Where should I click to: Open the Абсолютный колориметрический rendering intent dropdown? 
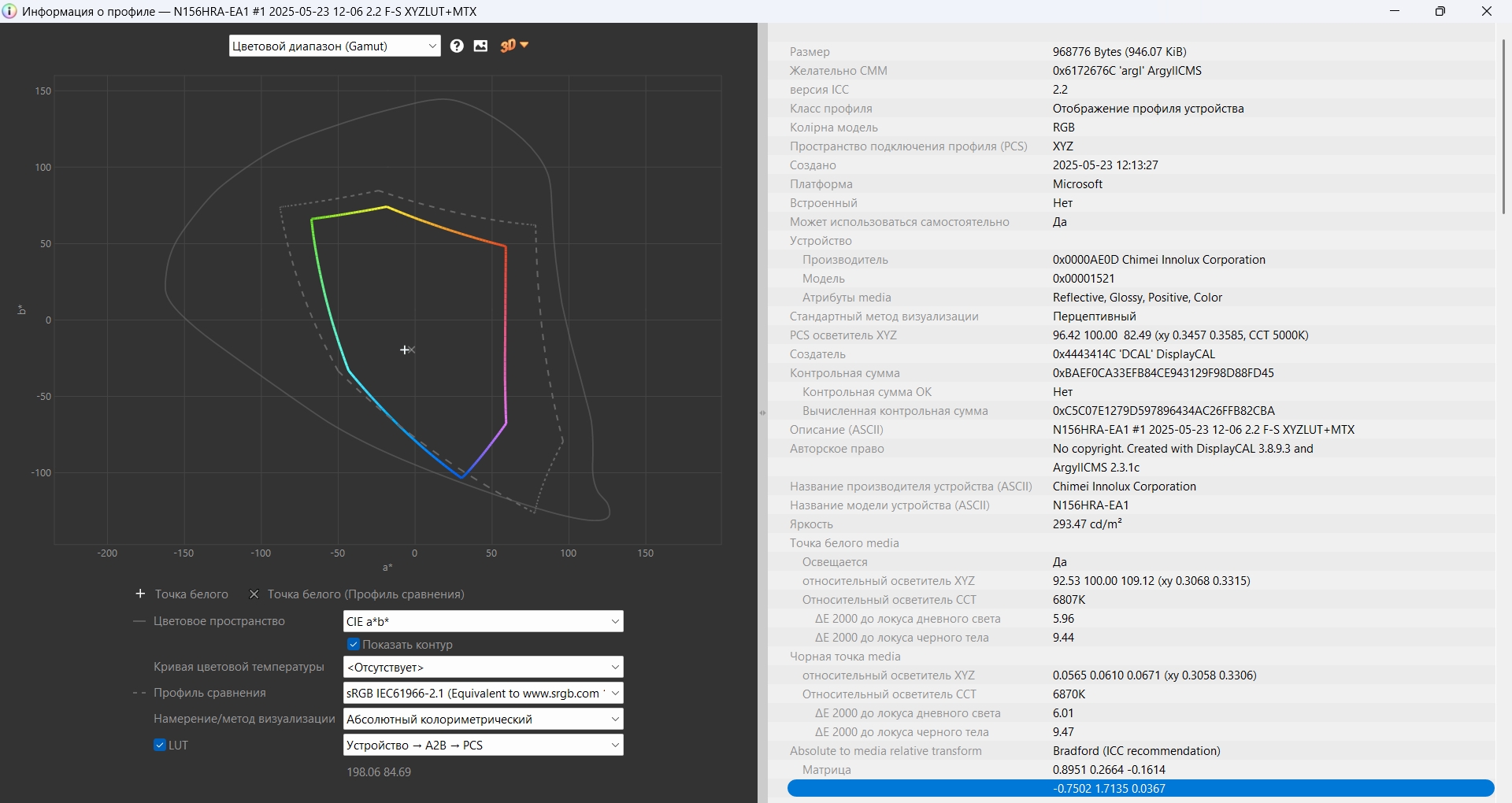pyautogui.click(x=483, y=719)
